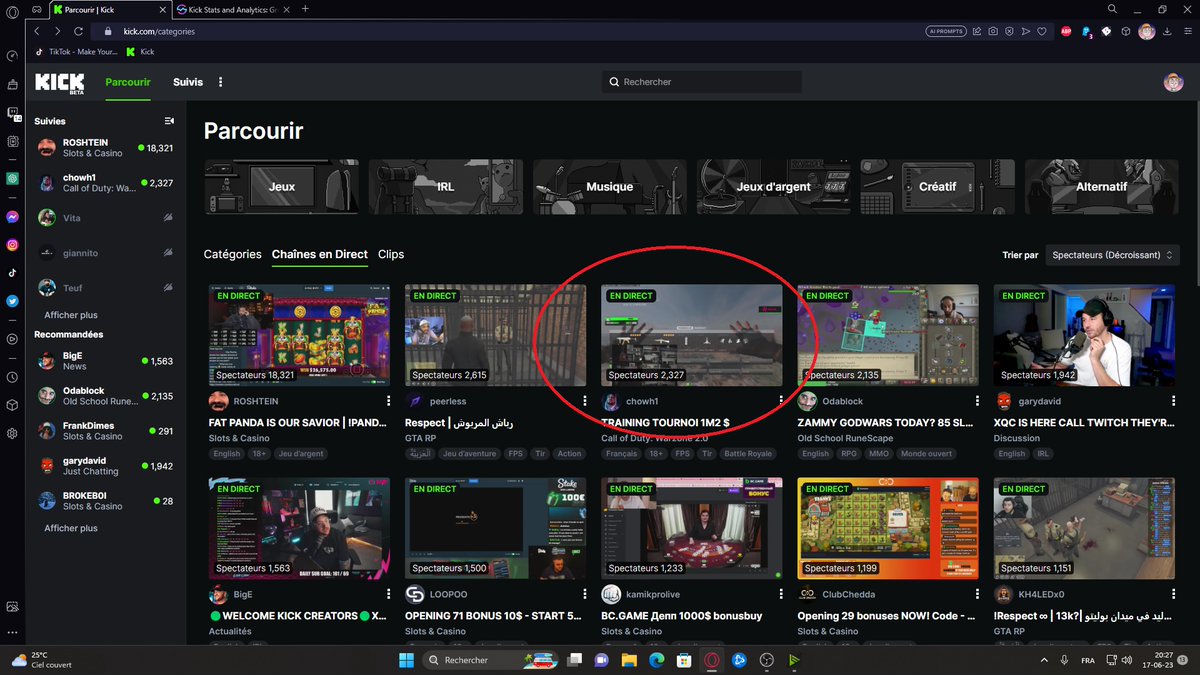1200x675 pixels.
Task: Open the extensions cube icon
Action: click(x=1126, y=31)
